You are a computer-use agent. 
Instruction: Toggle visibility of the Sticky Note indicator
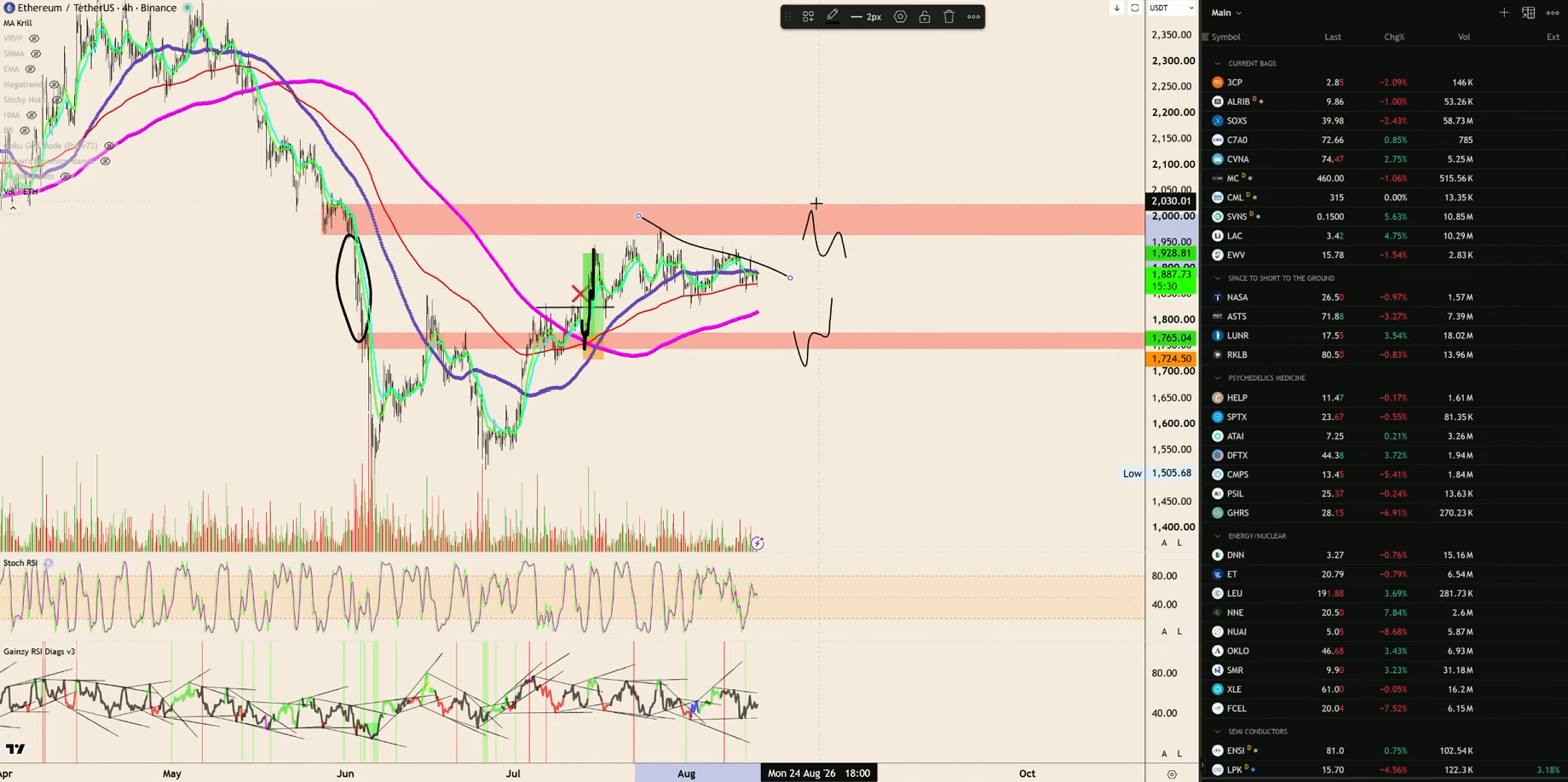56,100
